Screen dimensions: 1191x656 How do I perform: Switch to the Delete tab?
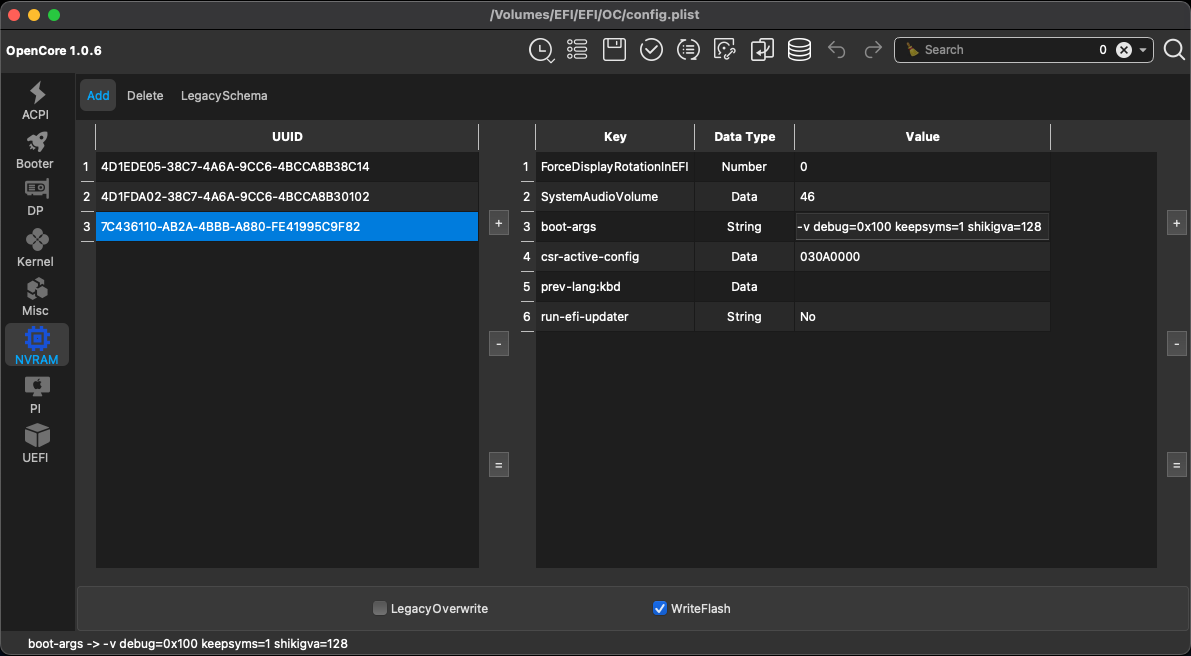(x=145, y=96)
